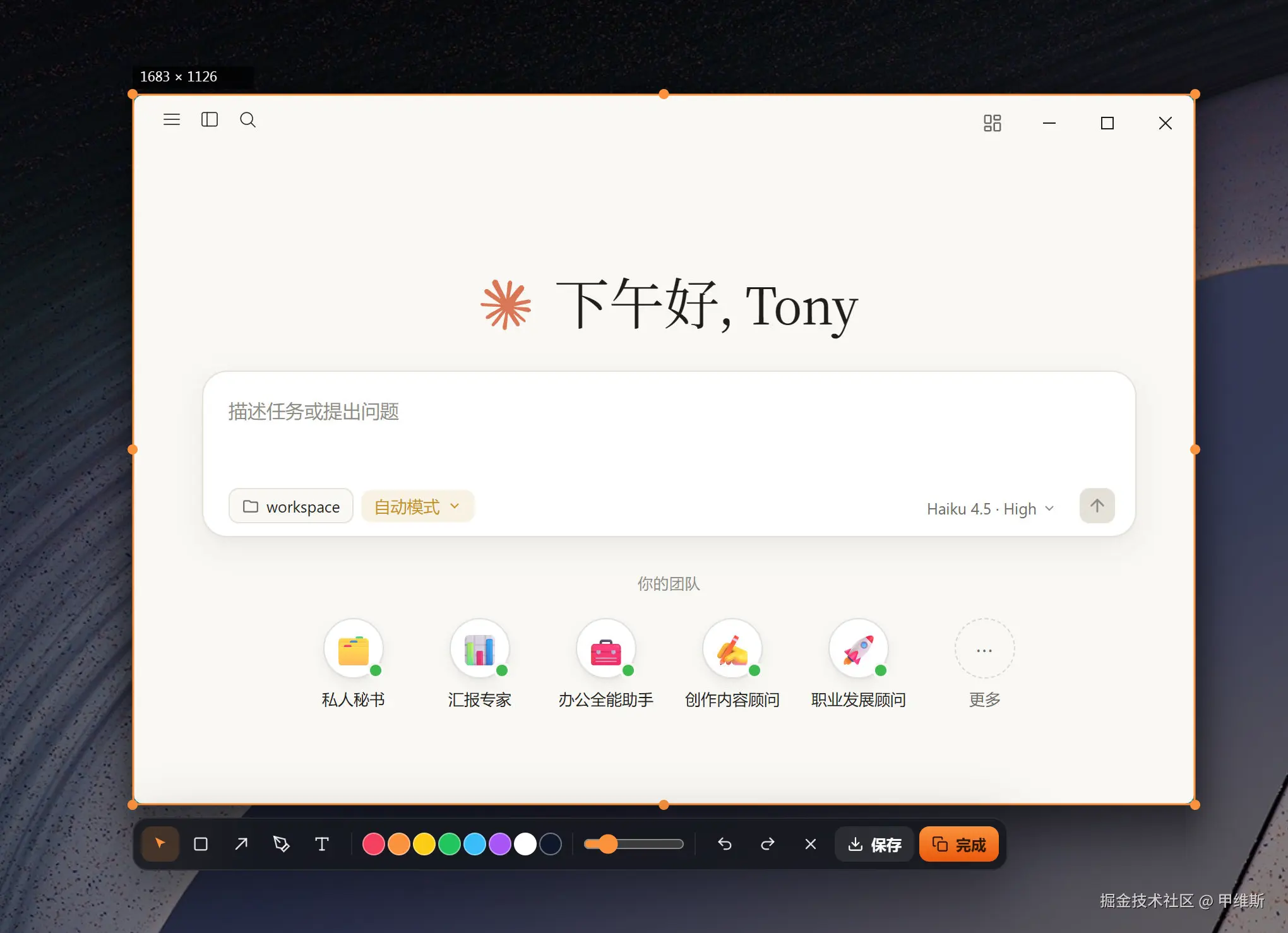
Task: Open the 私人秘书 team member
Action: coord(354,663)
